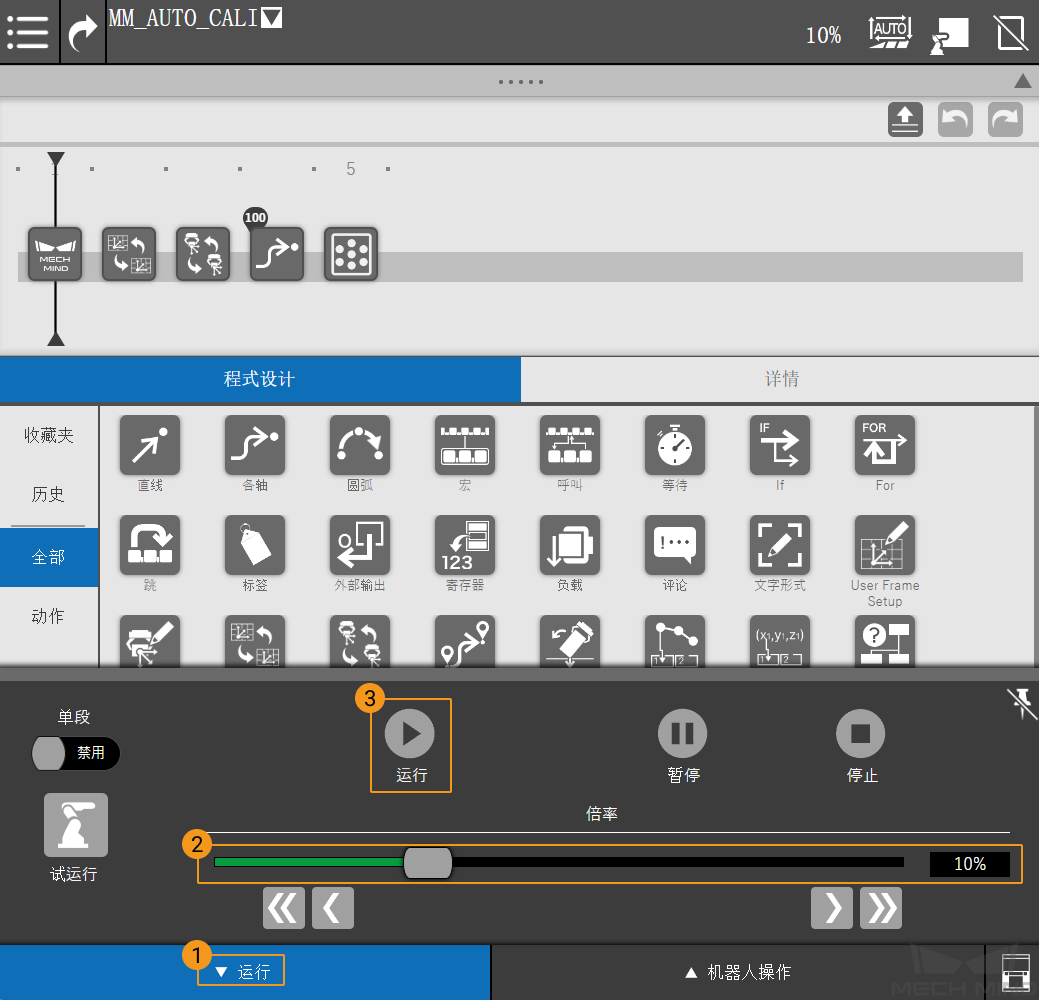The width and height of the screenshot is (1039, 1000).
Task: Pause the program with 暂停 button
Action: tap(683, 734)
